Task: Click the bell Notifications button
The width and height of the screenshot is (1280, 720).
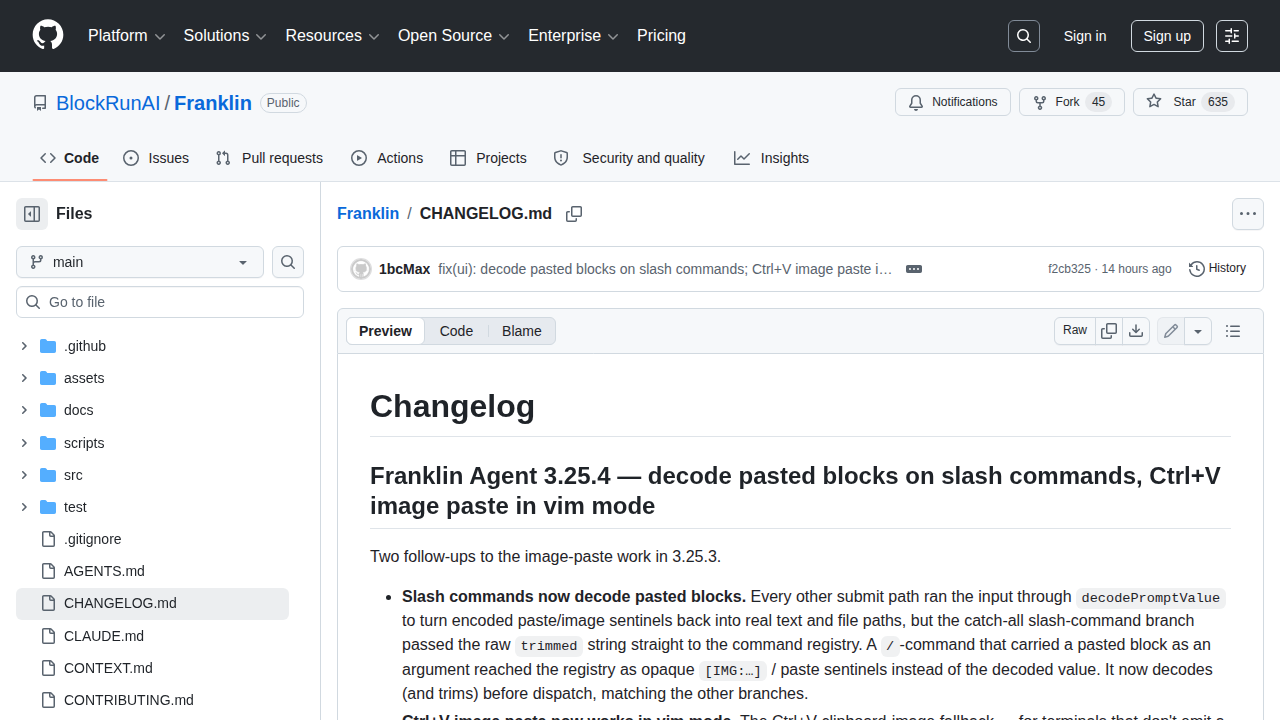Action: point(953,102)
